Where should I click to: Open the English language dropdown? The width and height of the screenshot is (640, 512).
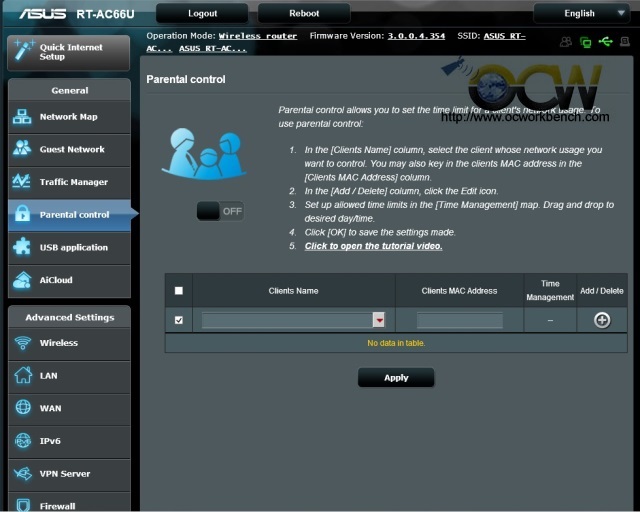(581, 13)
